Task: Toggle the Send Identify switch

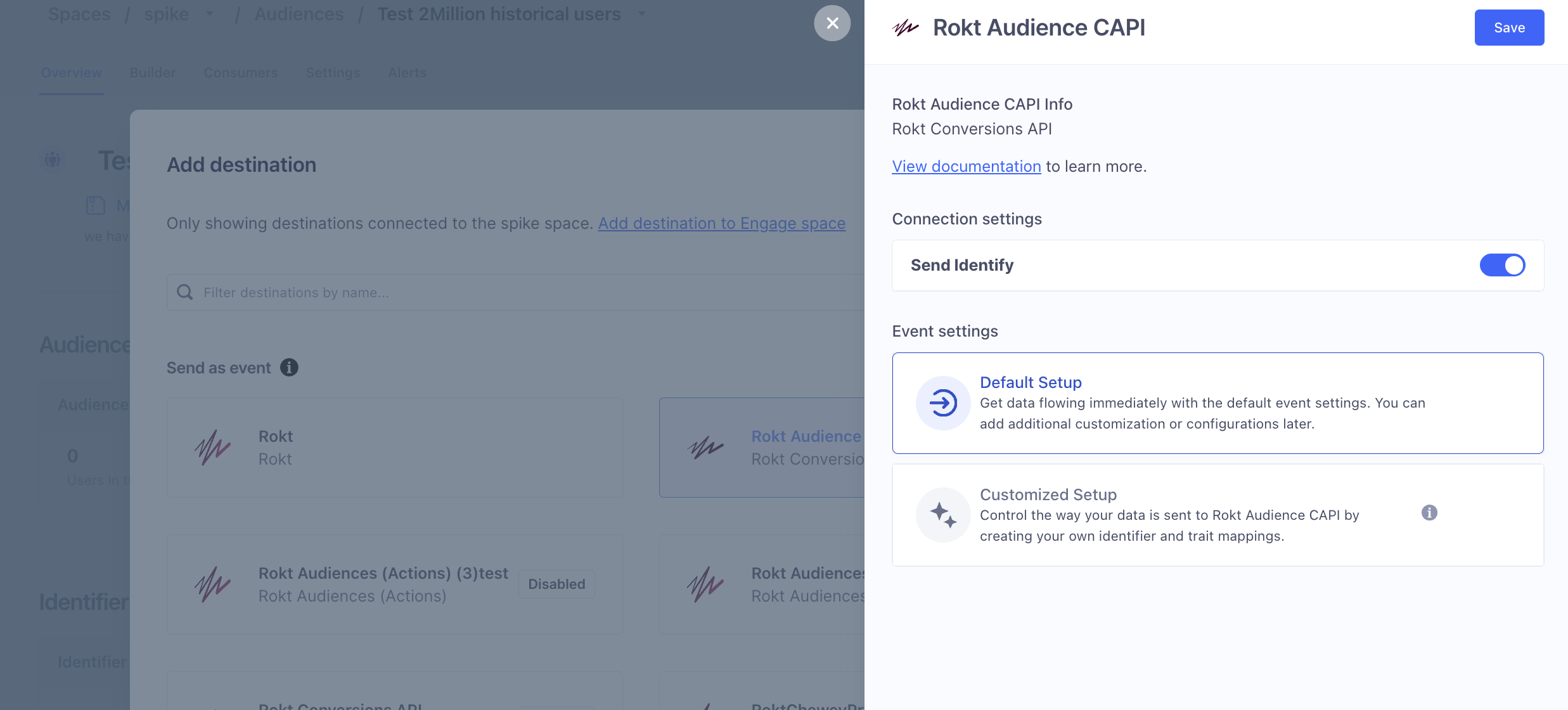Action: click(x=1502, y=265)
